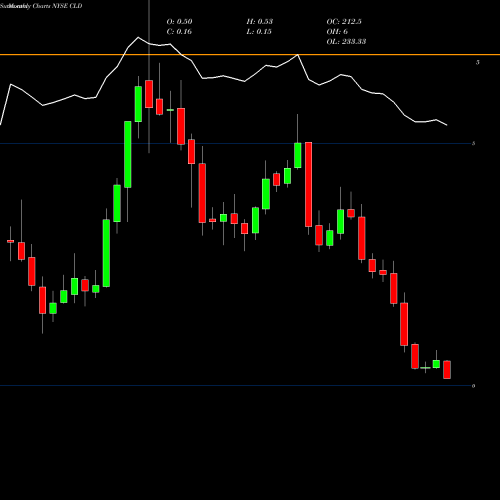Viewport: 500px width, 500px height.
Task: Click the 'OC: 212.5' reading
Action: (344, 22)
